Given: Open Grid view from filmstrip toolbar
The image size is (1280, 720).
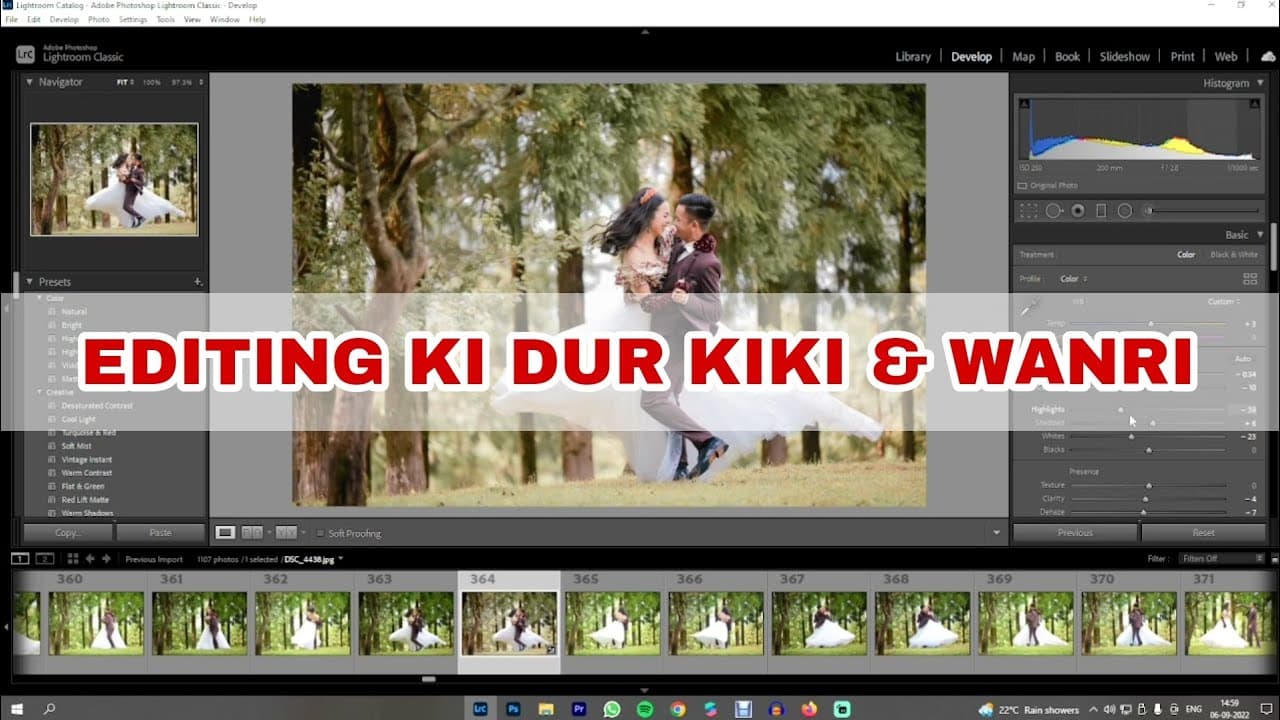Looking at the screenshot, I should (x=73, y=559).
